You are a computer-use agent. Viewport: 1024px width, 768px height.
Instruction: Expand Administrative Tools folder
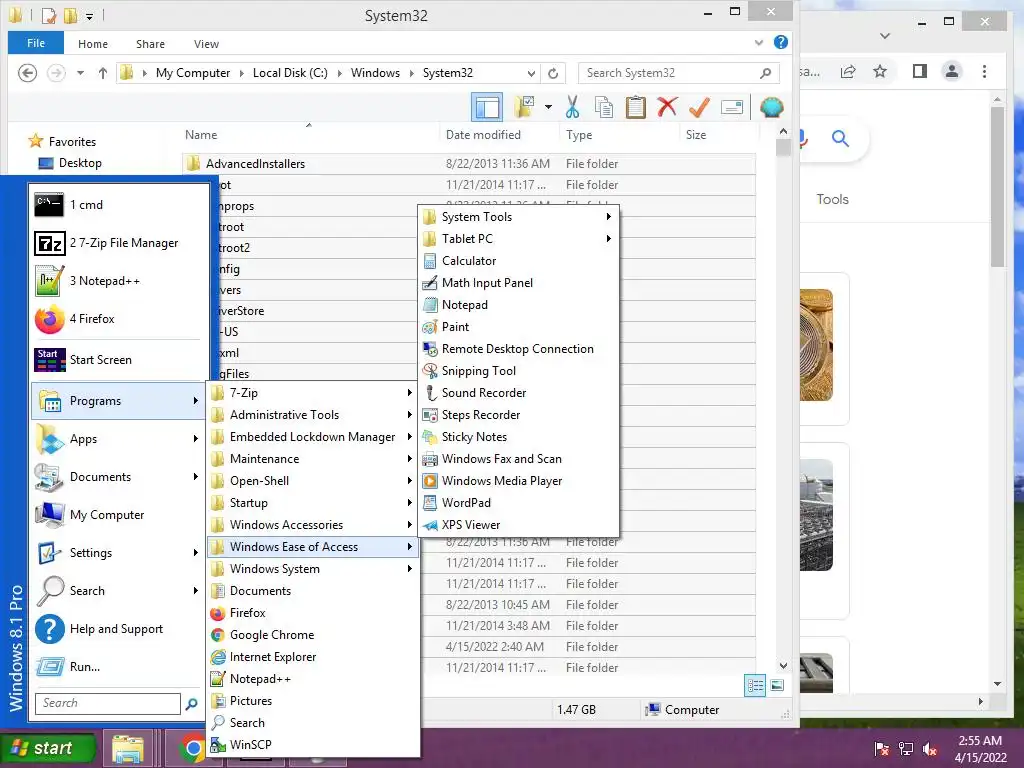pos(313,415)
